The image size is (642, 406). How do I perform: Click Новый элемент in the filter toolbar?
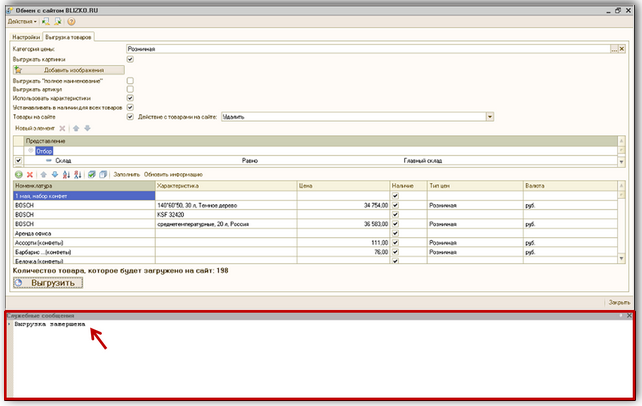(x=35, y=129)
